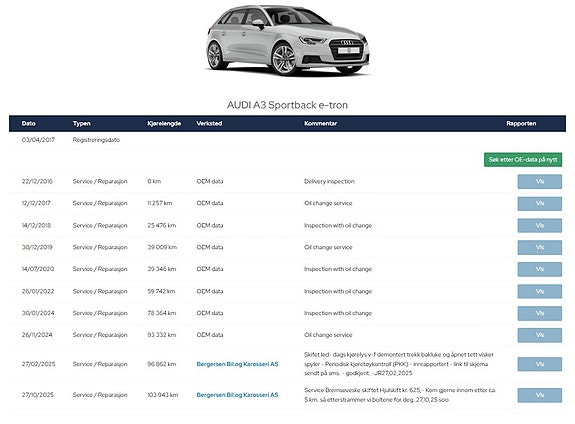Select the 'Kommentar' column header

[321, 124]
